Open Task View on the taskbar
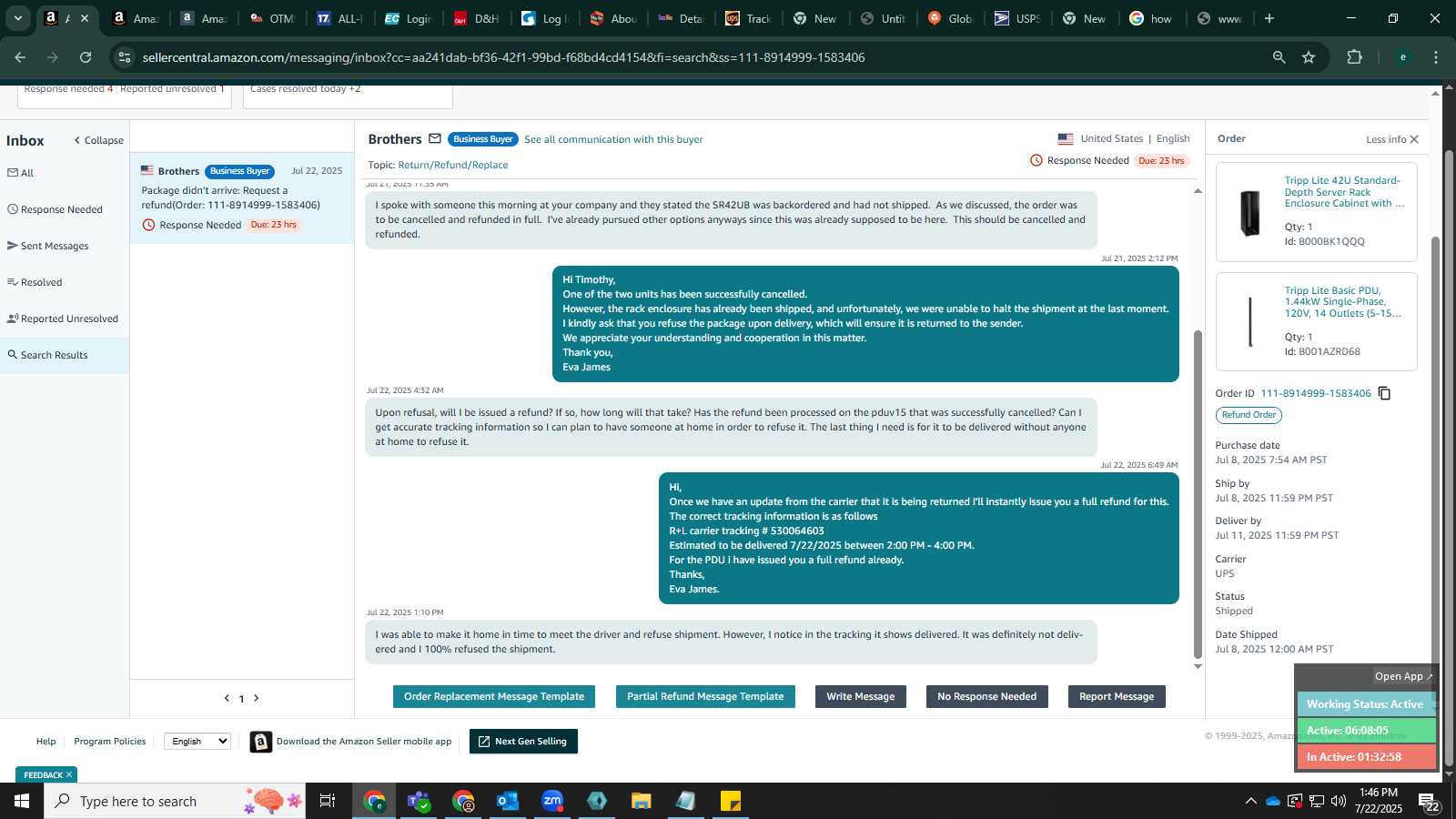This screenshot has width=1456, height=819. [x=328, y=801]
